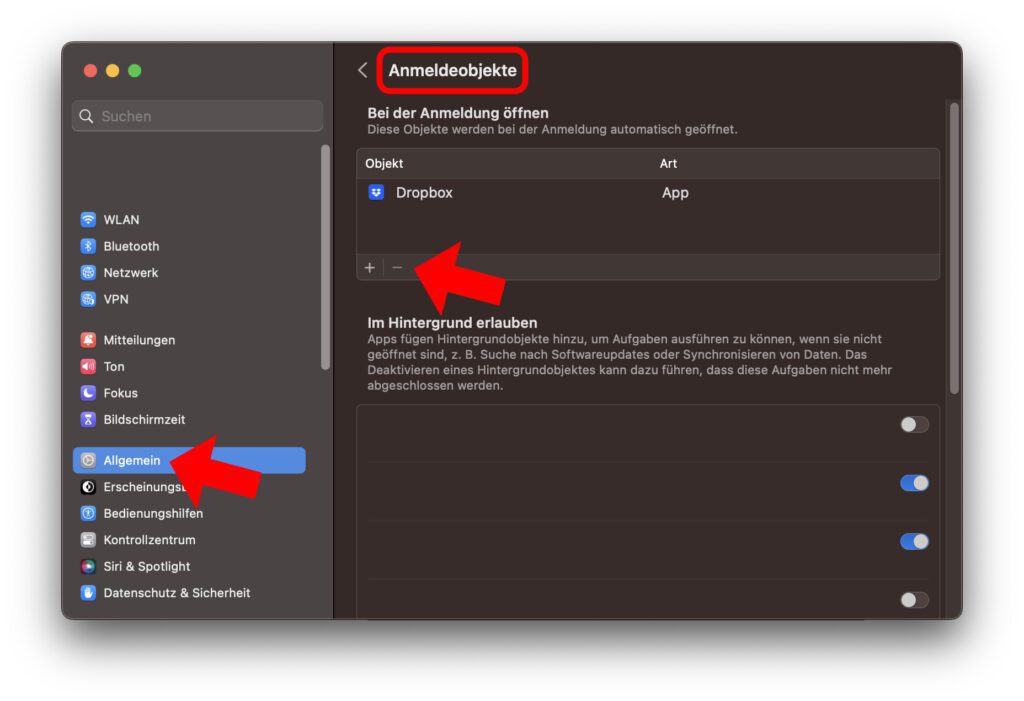Enable the last background item switch
The width and height of the screenshot is (1024, 701).
click(912, 599)
